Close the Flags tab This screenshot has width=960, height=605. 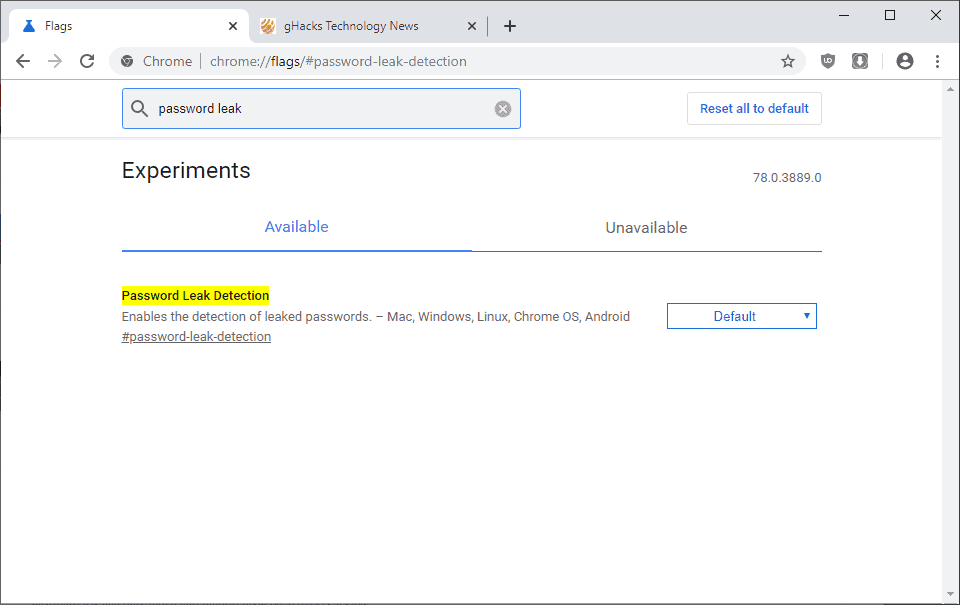point(233,26)
